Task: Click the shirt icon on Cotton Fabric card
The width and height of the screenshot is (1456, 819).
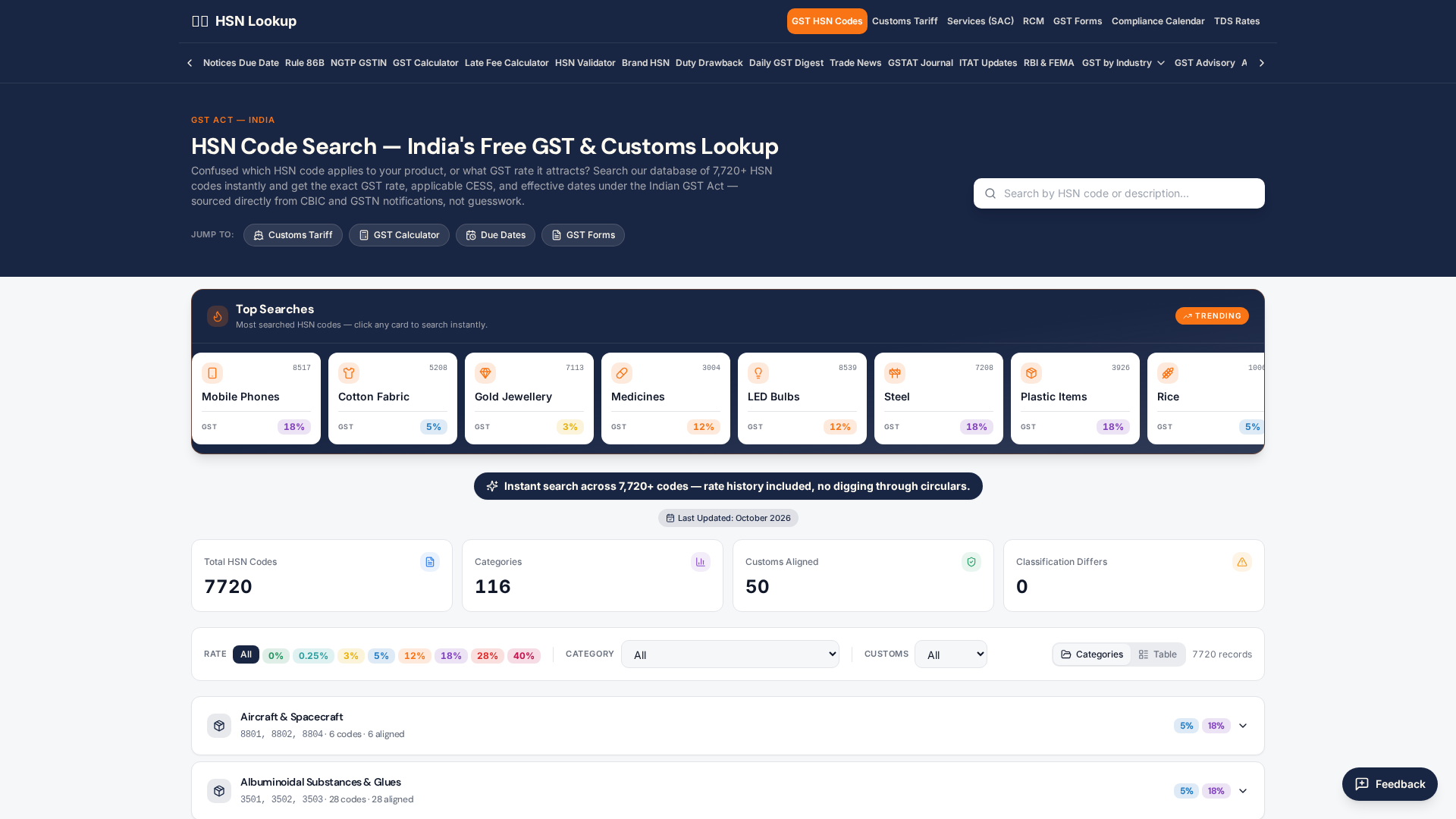Action: [x=349, y=373]
